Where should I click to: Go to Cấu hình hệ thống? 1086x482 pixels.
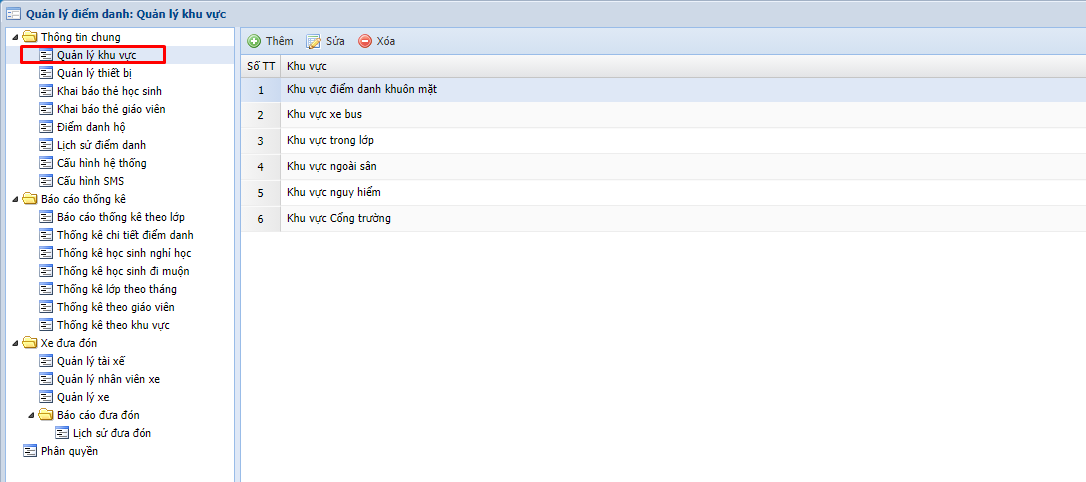coord(101,163)
